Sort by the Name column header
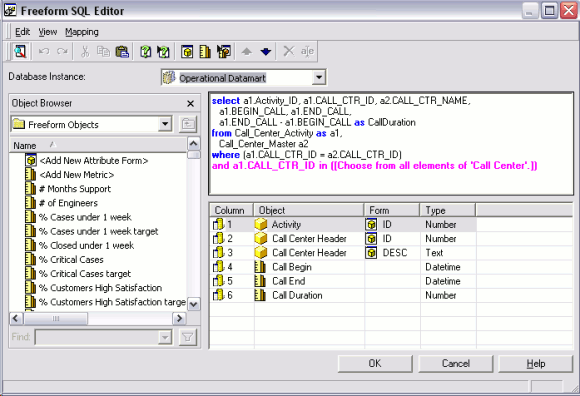The width and height of the screenshot is (580, 396). 98,145
